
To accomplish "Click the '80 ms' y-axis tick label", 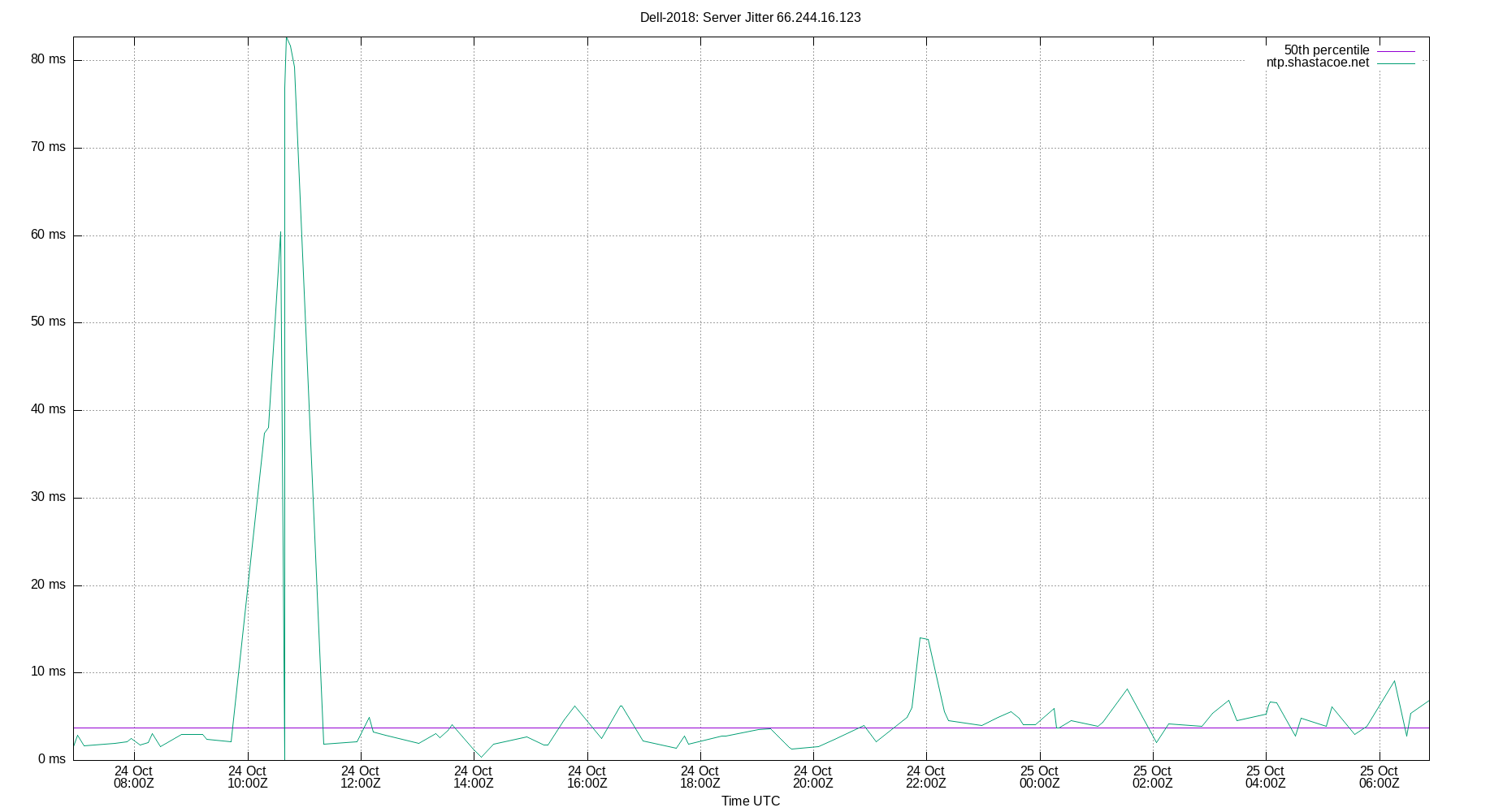I will click(x=49, y=59).
